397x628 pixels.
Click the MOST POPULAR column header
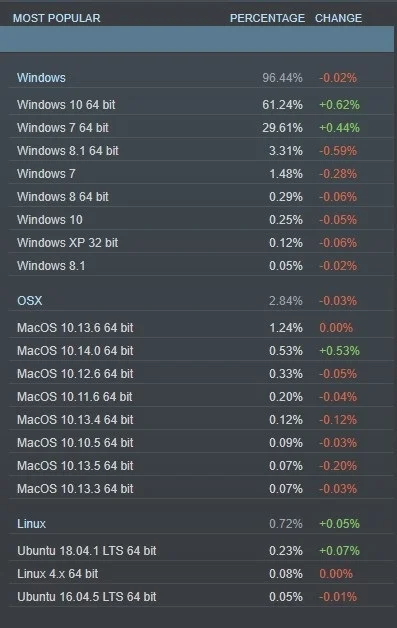[x=56, y=18]
